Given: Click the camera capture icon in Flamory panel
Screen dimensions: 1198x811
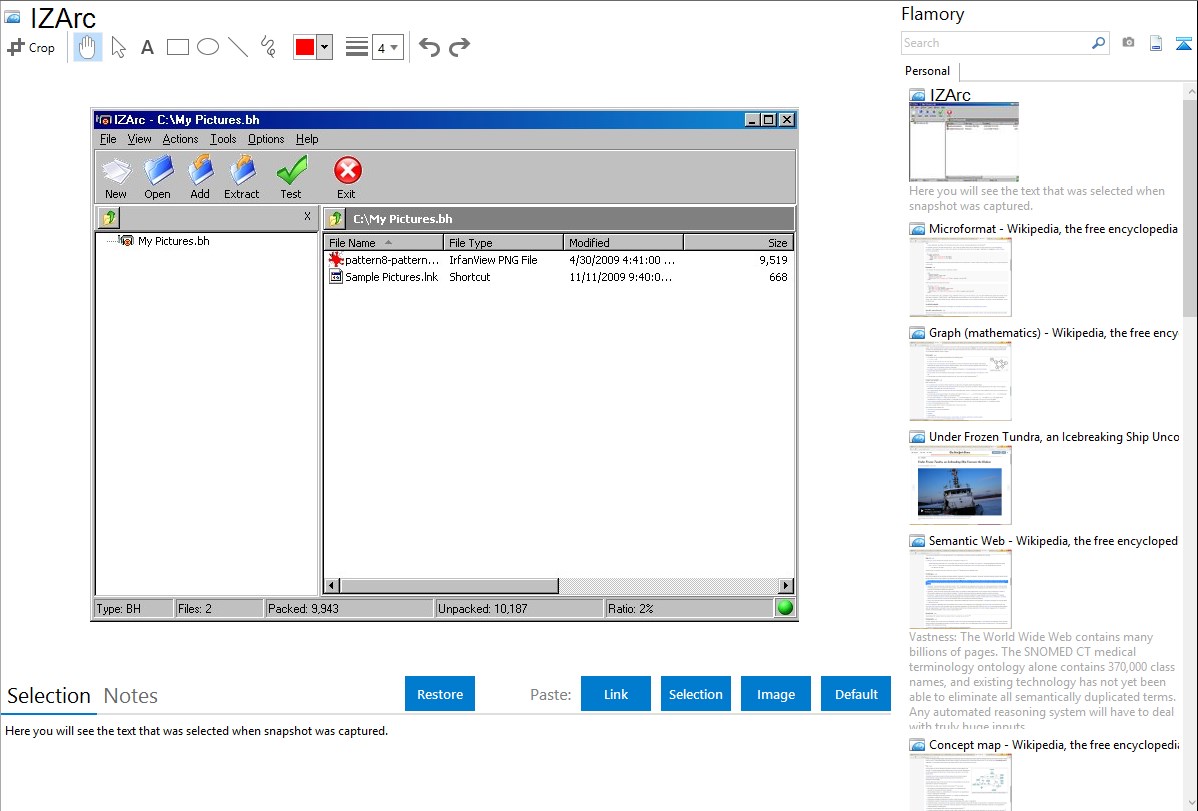Looking at the screenshot, I should point(1128,43).
